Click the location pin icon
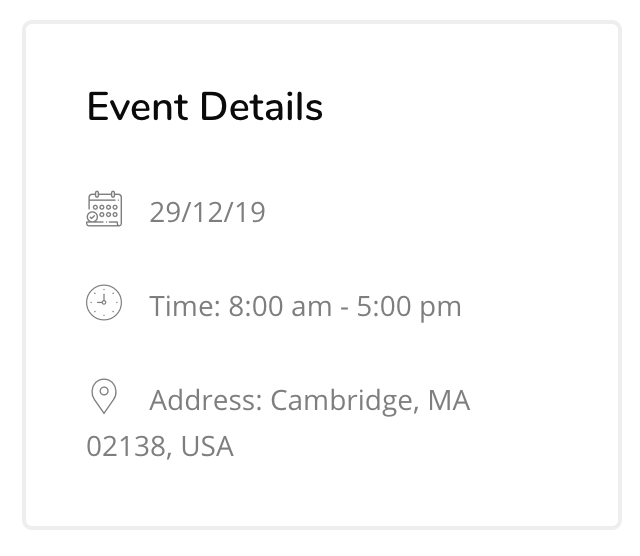 [104, 396]
